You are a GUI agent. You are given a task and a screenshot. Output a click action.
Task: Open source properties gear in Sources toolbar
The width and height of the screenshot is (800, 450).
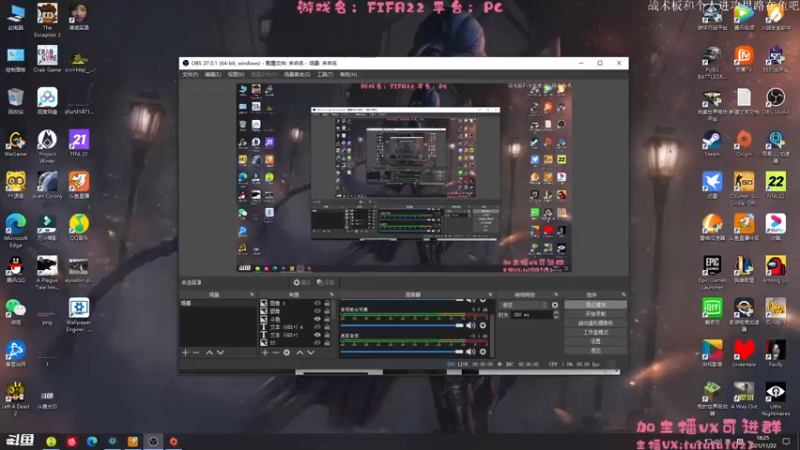(287, 353)
